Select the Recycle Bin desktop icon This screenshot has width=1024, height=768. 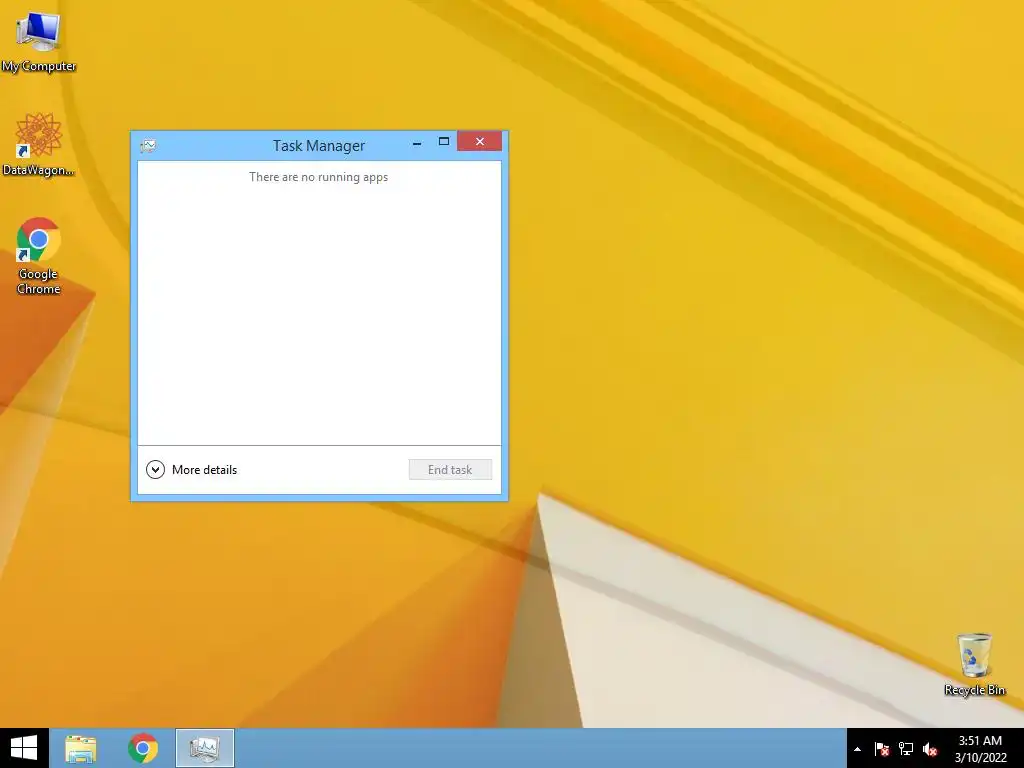[x=974, y=664]
